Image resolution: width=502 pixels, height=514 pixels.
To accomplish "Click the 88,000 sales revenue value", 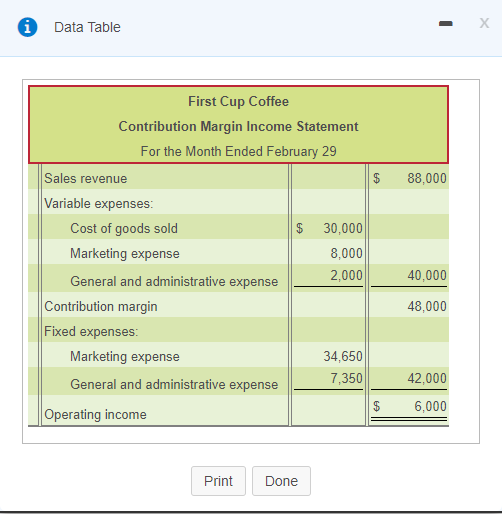I will pos(427,178).
